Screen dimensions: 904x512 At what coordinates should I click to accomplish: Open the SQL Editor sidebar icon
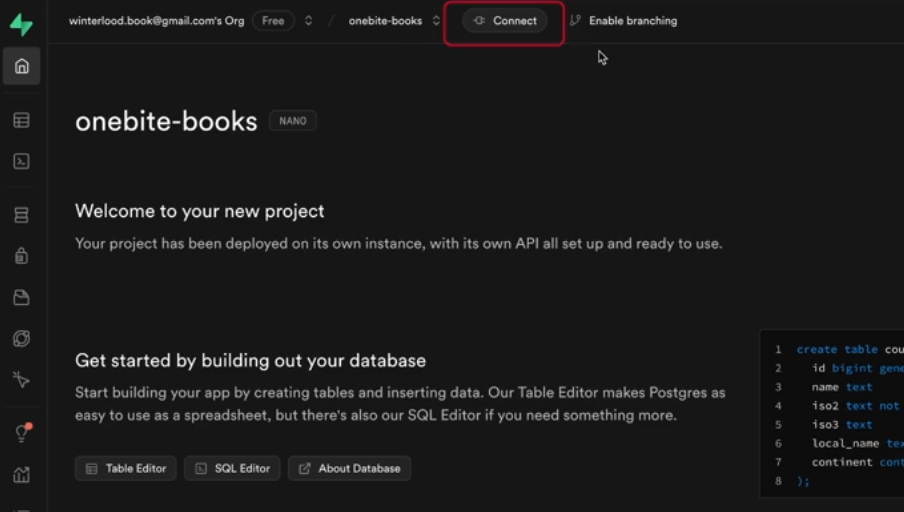[x=21, y=161]
